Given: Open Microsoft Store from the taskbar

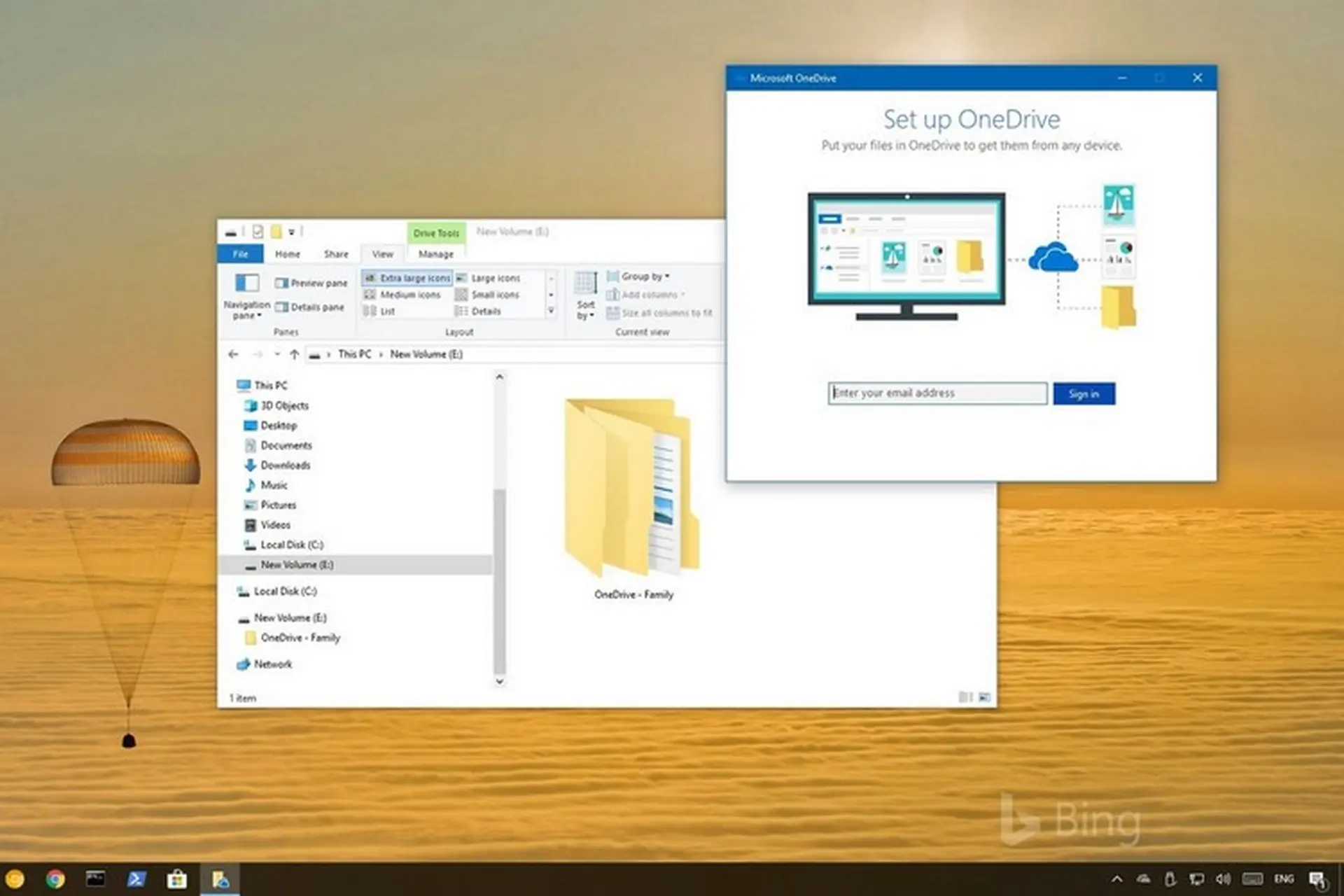Looking at the screenshot, I should pyautogui.click(x=176, y=878).
